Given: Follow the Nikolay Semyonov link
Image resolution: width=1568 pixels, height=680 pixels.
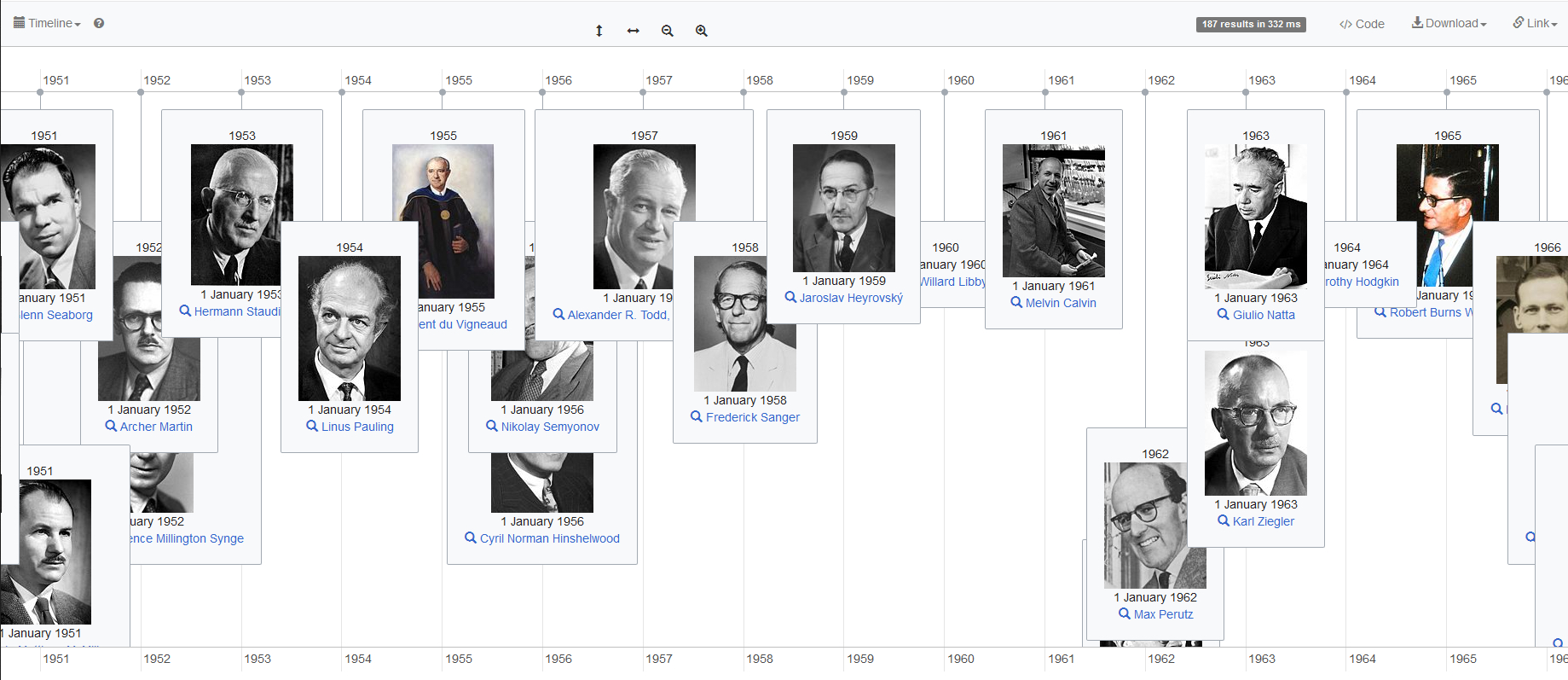Looking at the screenshot, I should 550,427.
